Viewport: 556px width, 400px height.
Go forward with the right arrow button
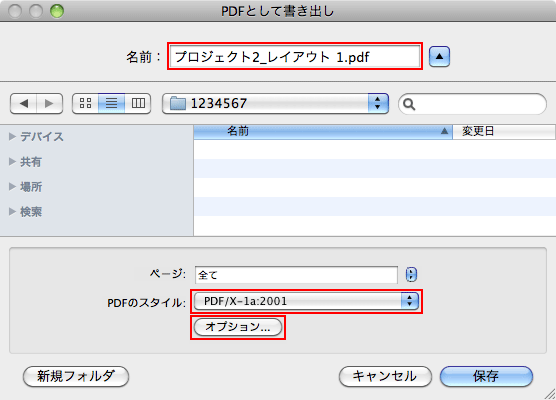[x=50, y=104]
